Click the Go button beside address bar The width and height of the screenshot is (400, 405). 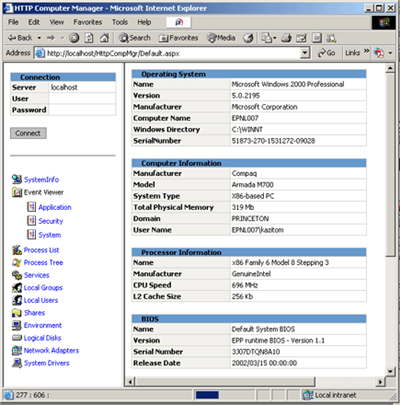click(x=327, y=53)
